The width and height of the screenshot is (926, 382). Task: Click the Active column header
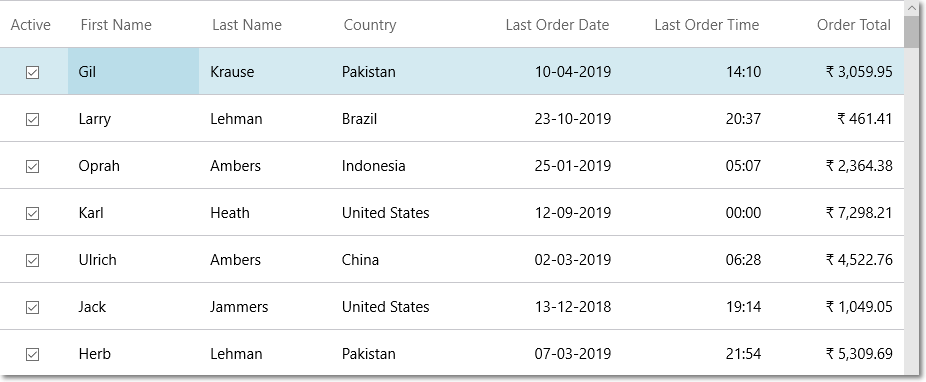31,25
